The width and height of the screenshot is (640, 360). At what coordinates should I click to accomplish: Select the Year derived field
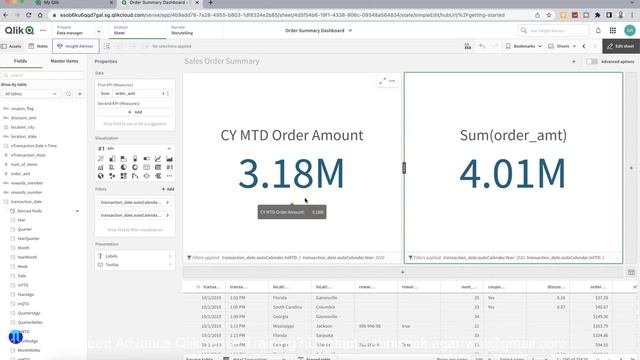21,220
